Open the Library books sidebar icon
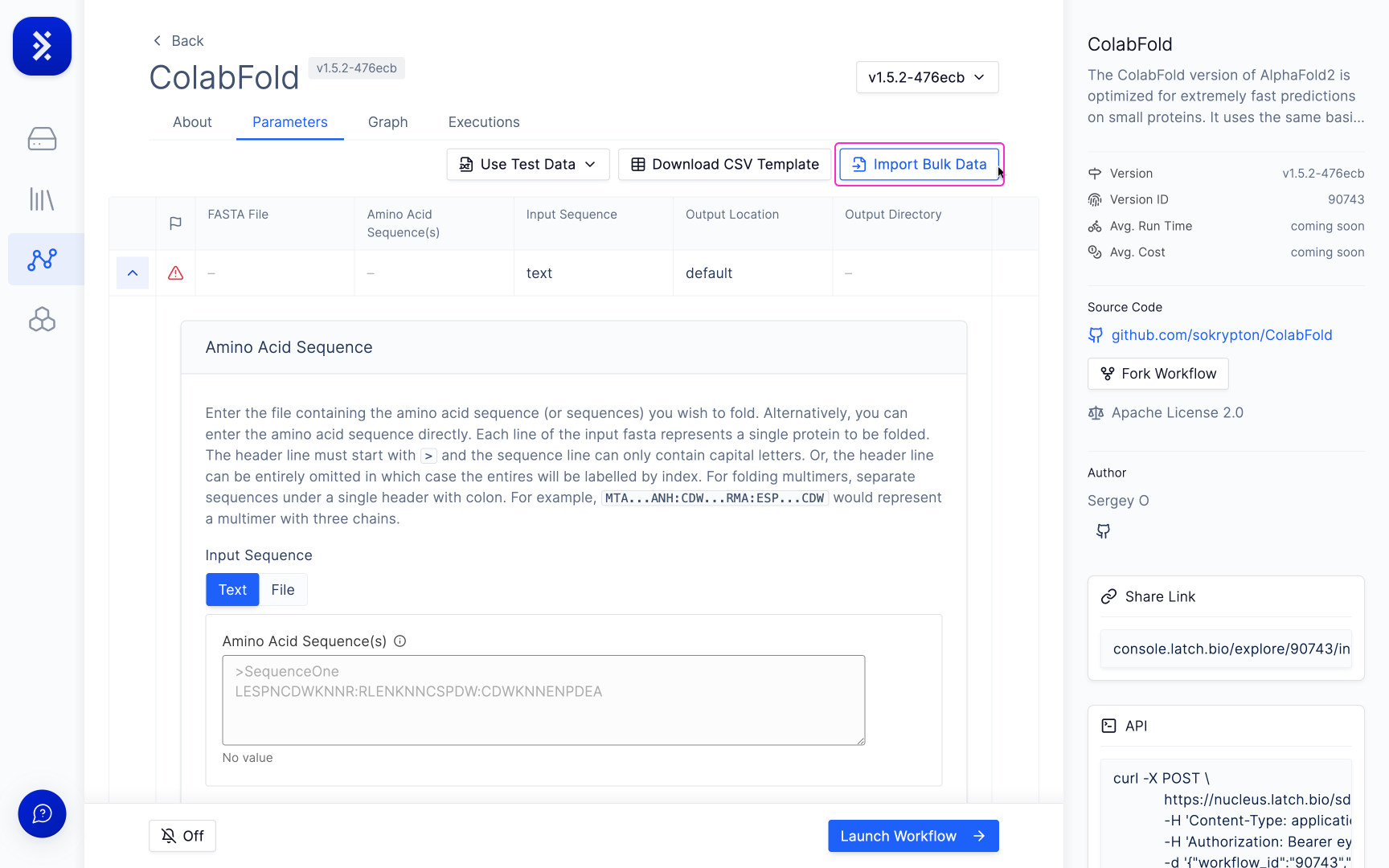Screen dimensions: 1389x868 (42, 199)
